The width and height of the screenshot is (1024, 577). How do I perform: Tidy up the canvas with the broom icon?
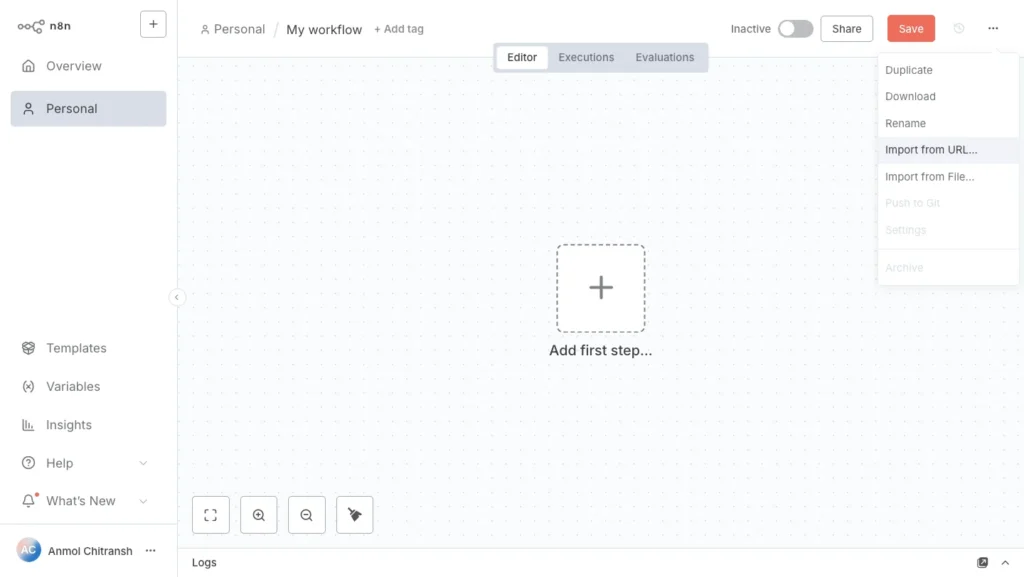point(354,514)
